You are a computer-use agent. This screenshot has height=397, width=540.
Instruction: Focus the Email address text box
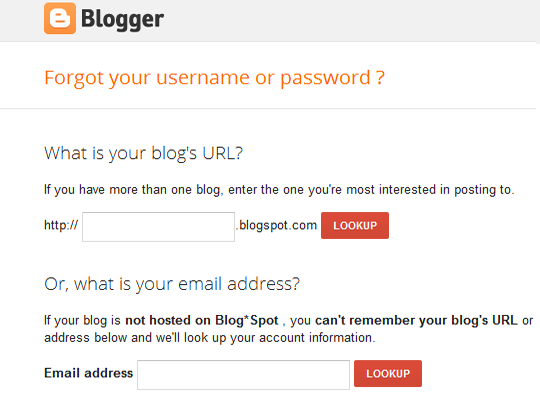243,375
